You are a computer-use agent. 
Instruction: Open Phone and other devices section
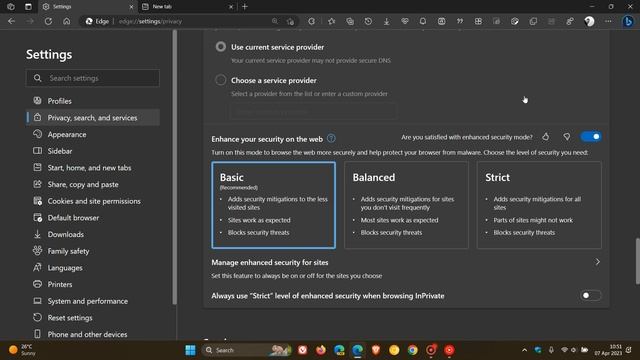tap(93, 334)
